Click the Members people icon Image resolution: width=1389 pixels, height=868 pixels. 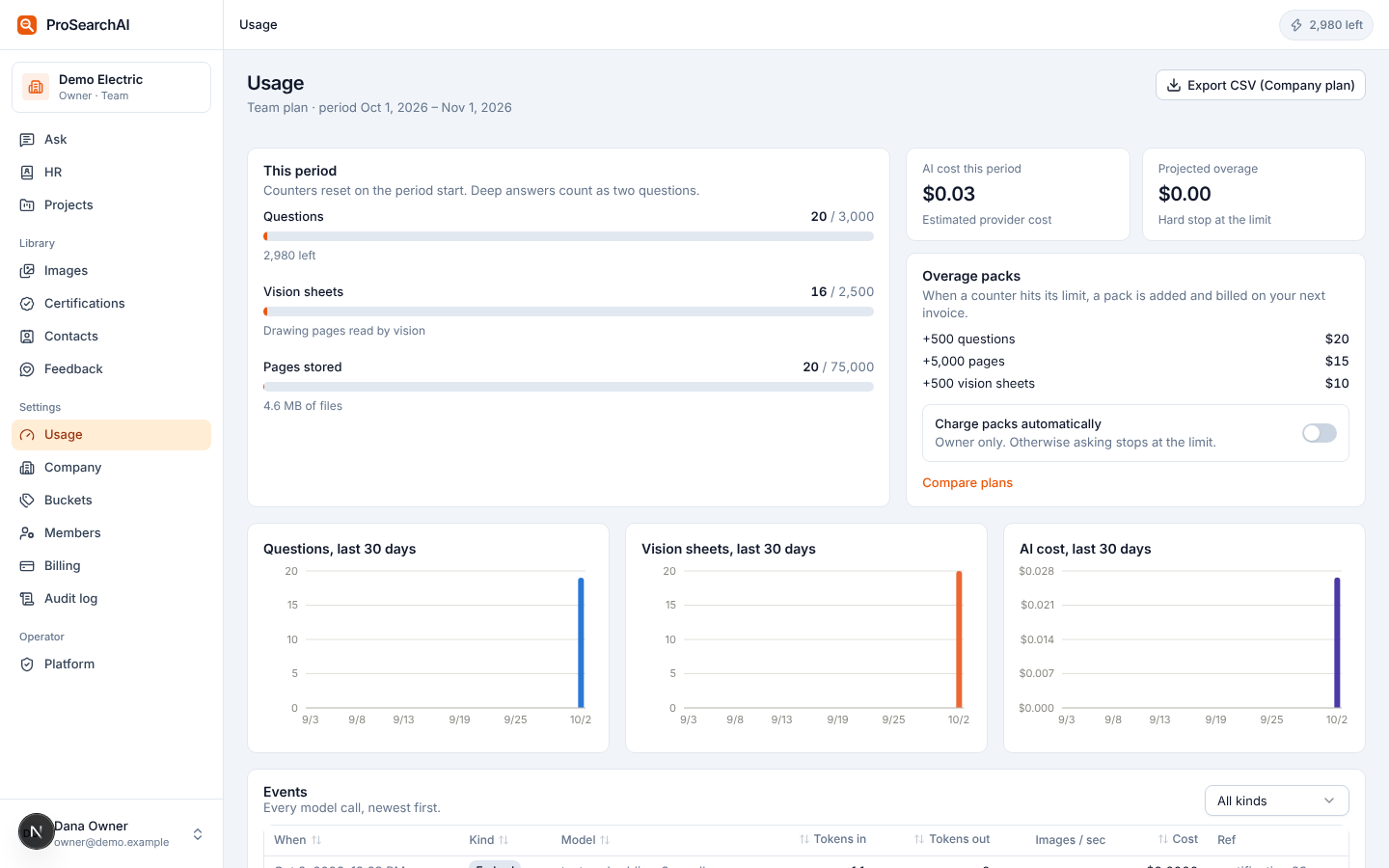pos(27,533)
